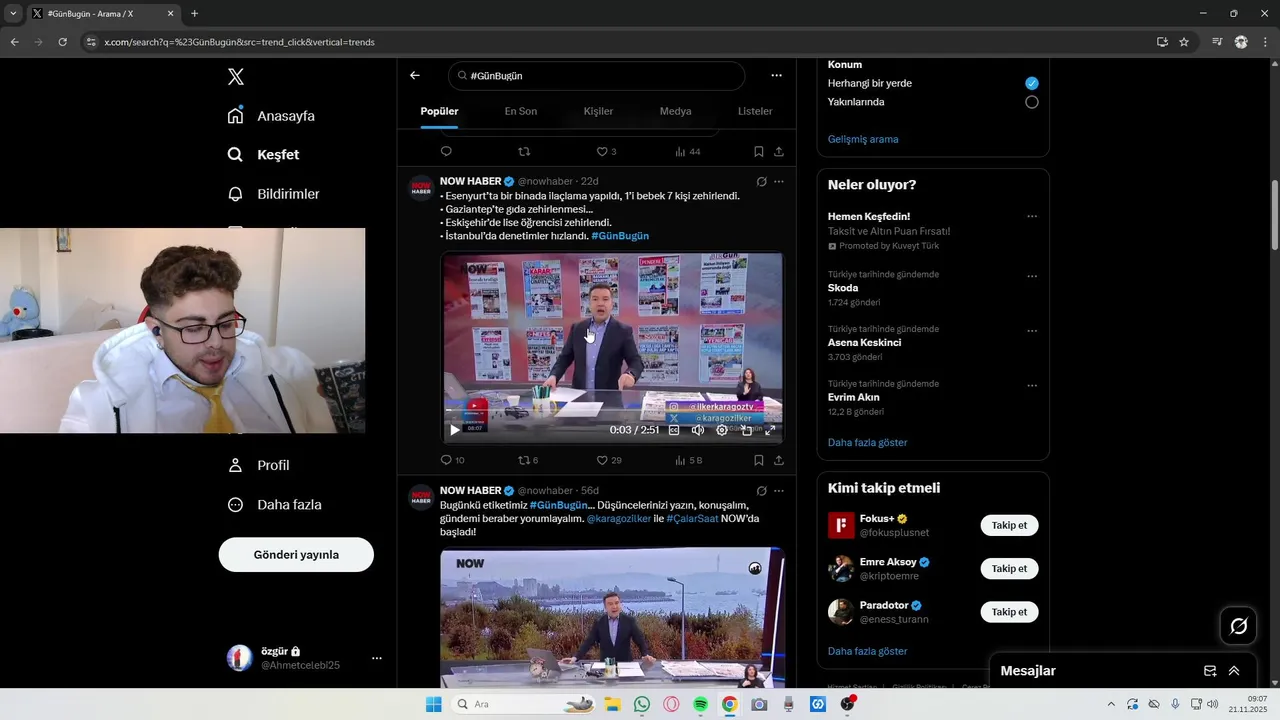Open more options for Hemen Keşfedin promo
The height and width of the screenshot is (720, 1280).
(1032, 216)
